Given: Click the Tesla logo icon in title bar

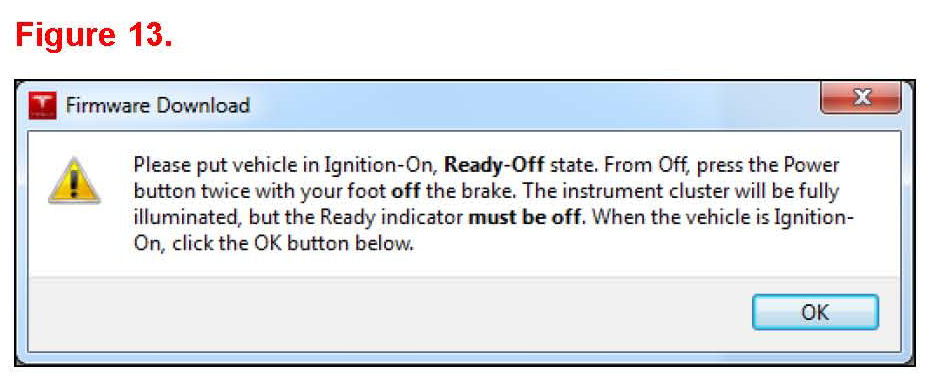Looking at the screenshot, I should pos(42,106).
